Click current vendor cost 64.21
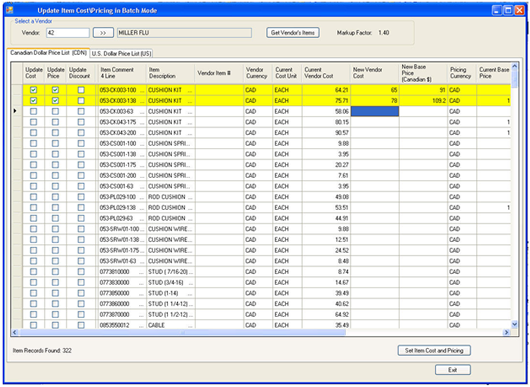 point(326,90)
